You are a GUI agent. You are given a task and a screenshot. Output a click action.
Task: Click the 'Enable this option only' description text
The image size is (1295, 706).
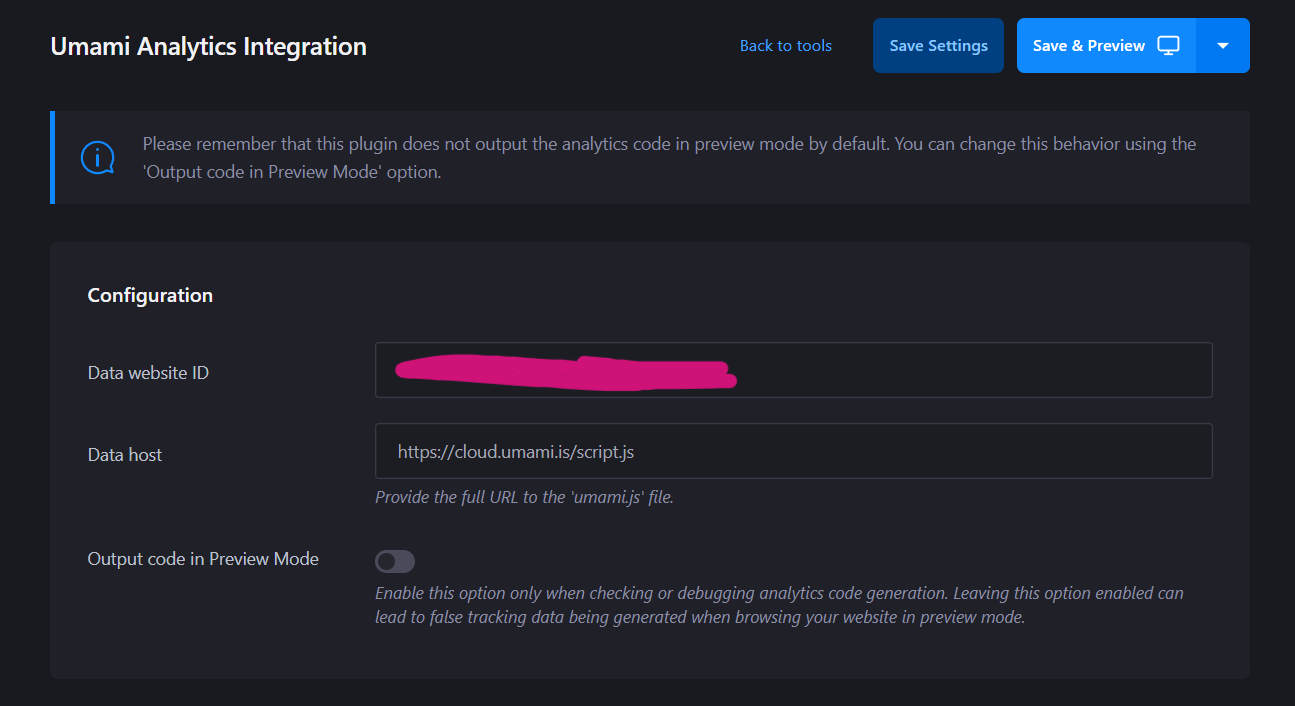(779, 605)
